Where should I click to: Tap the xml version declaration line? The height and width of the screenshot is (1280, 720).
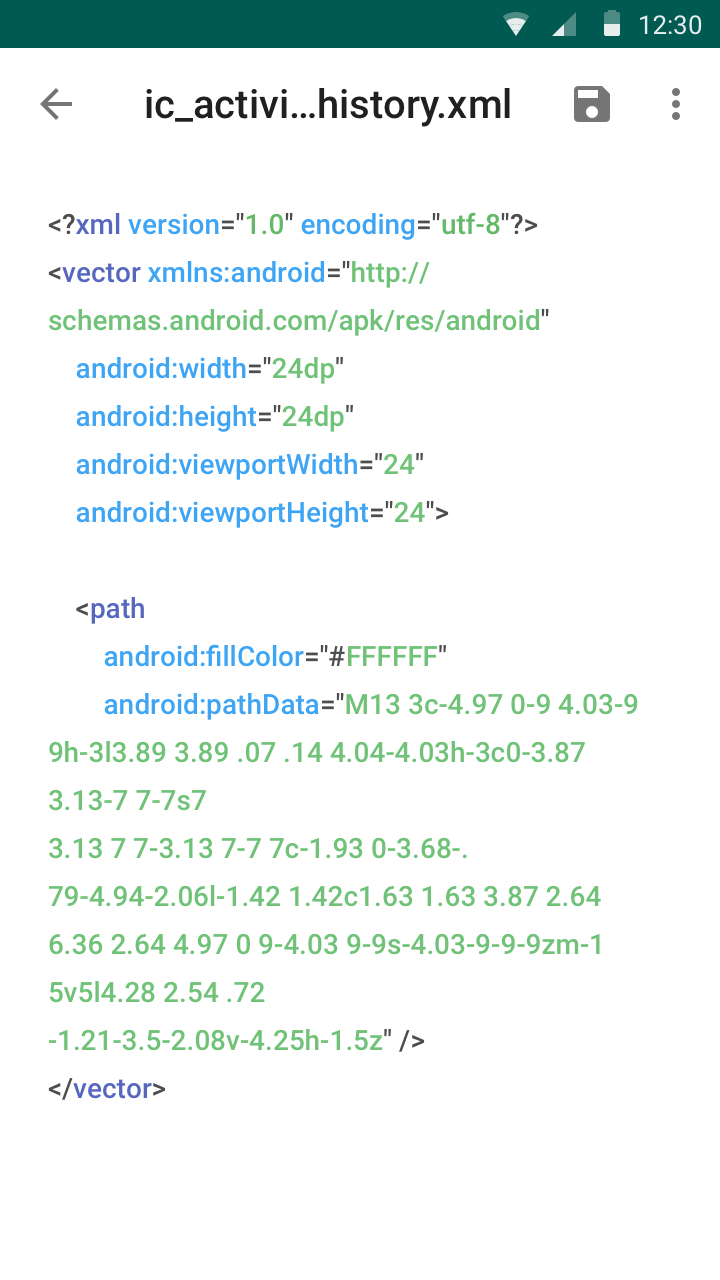click(293, 225)
